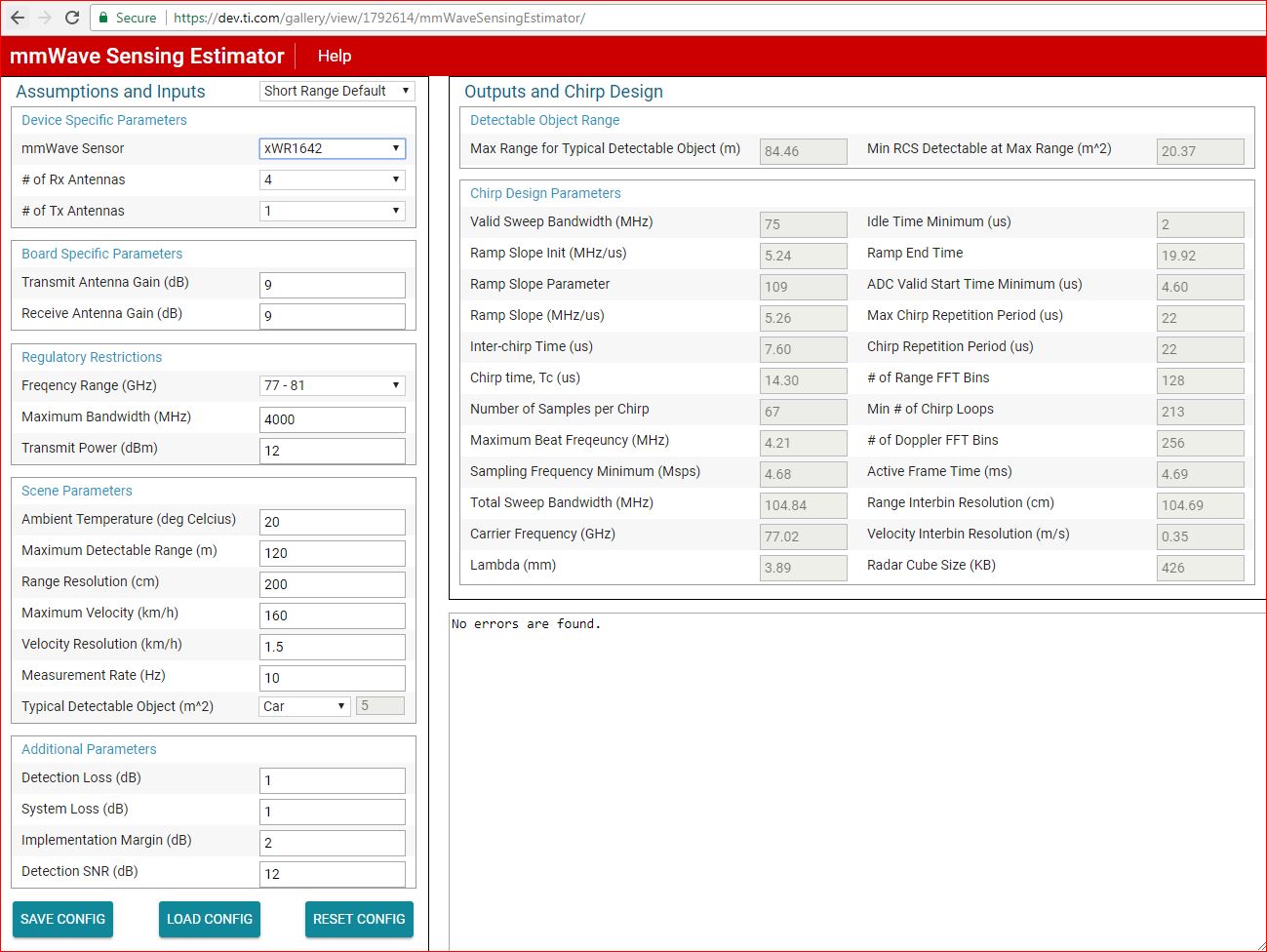Click the mmWave Sensing Estimator title
The height and width of the screenshot is (952, 1267).
[x=147, y=56]
